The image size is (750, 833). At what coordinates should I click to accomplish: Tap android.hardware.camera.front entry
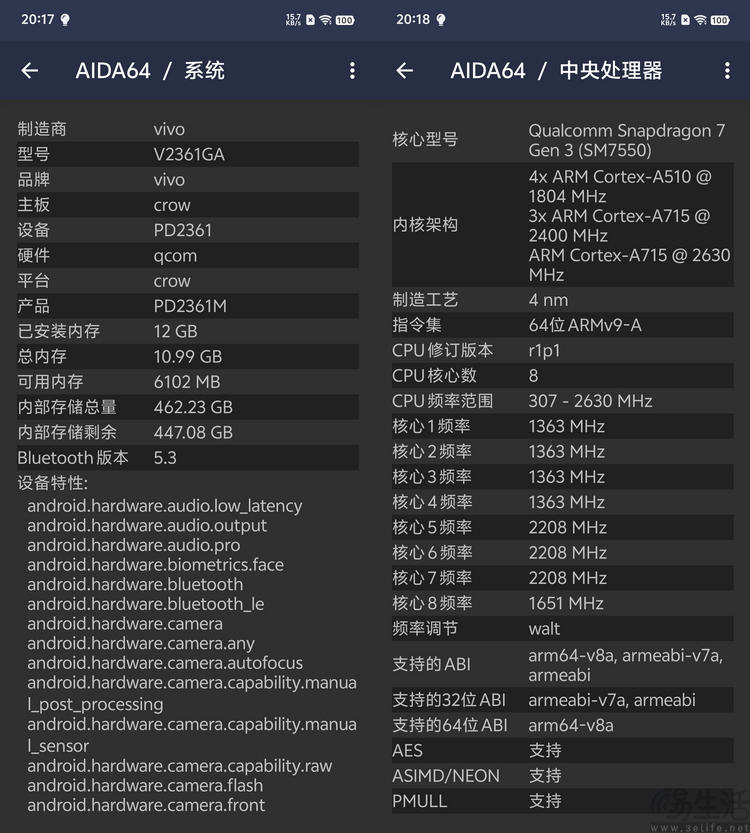(x=146, y=805)
